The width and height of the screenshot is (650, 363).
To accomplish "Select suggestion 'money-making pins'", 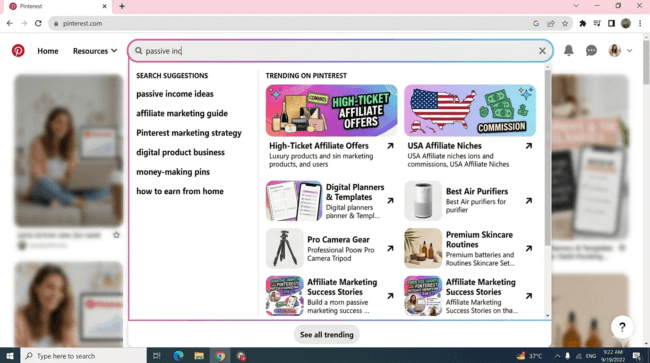I will [173, 172].
